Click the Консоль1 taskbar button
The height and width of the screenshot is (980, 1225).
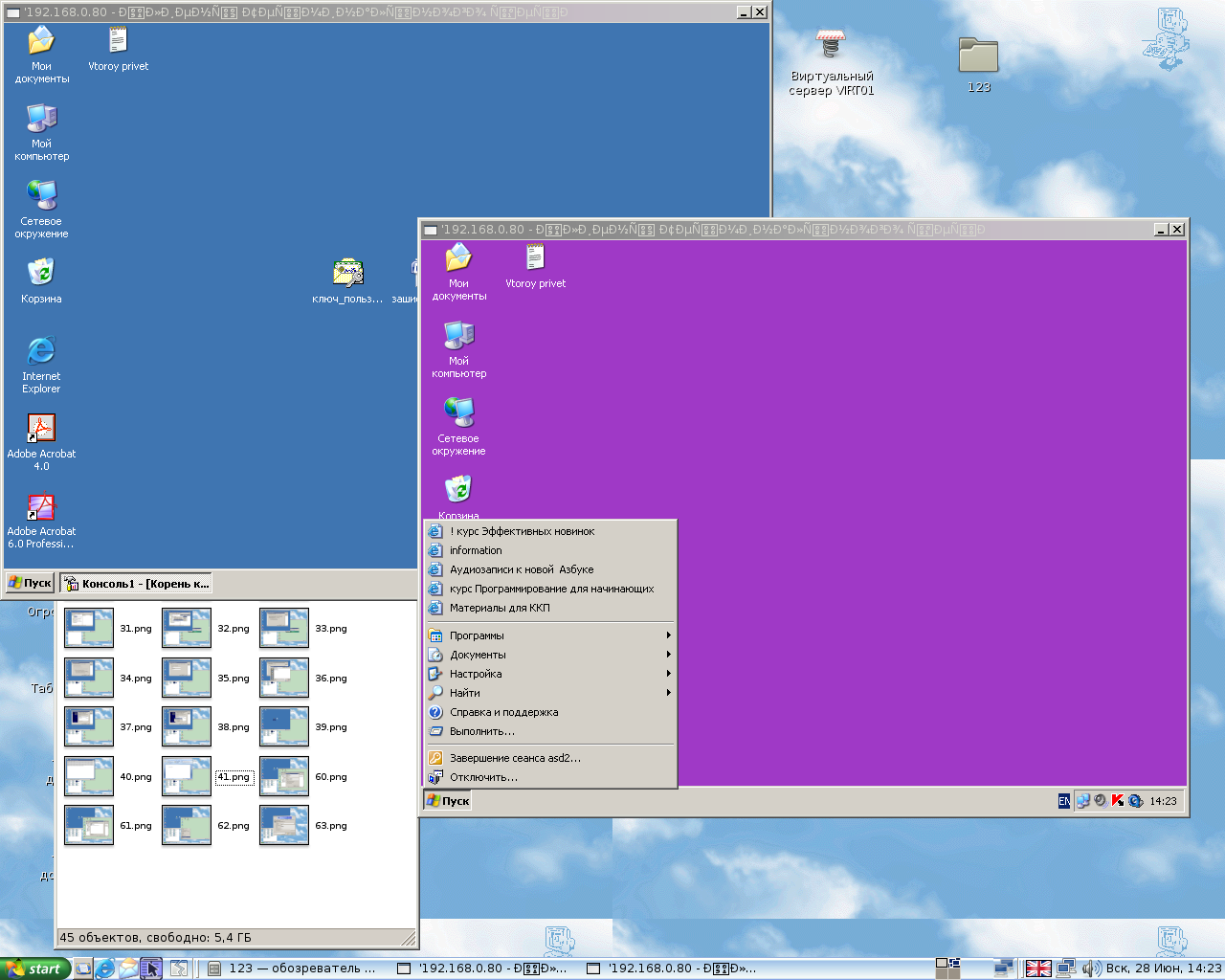[136, 584]
